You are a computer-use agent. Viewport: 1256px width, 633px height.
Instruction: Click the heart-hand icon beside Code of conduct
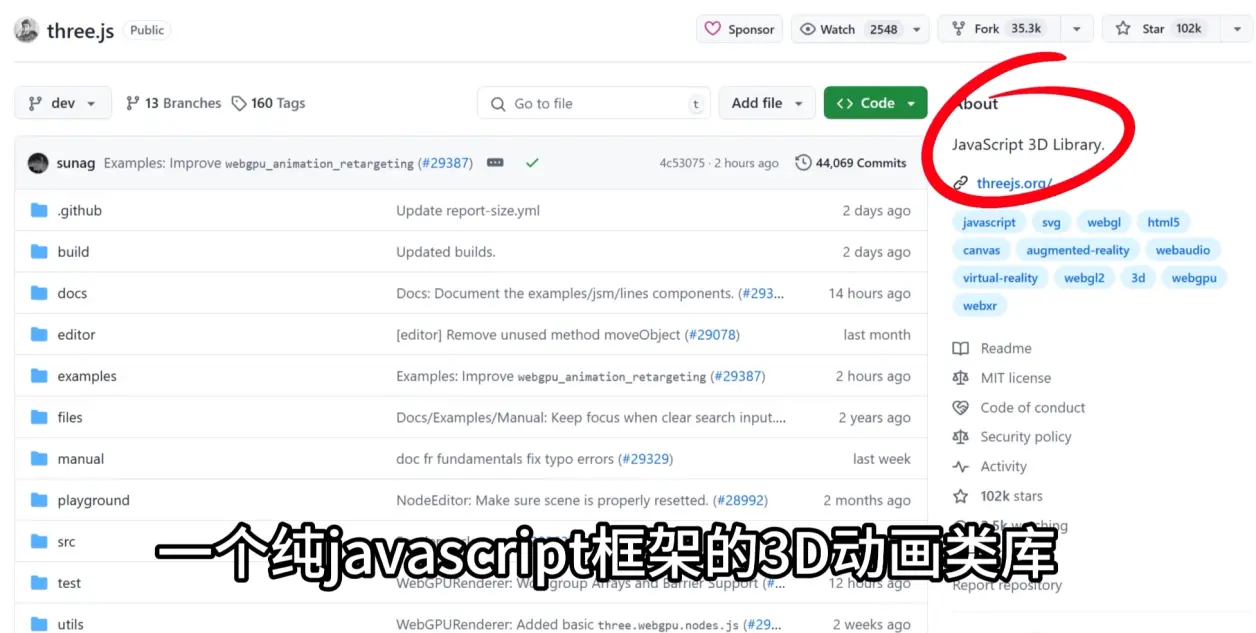961,407
